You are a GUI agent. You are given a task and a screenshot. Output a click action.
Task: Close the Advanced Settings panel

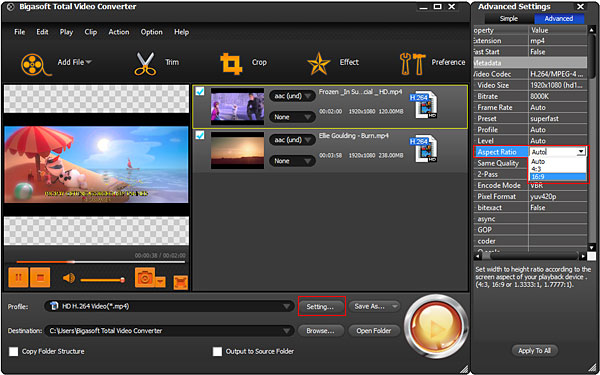point(580,7)
